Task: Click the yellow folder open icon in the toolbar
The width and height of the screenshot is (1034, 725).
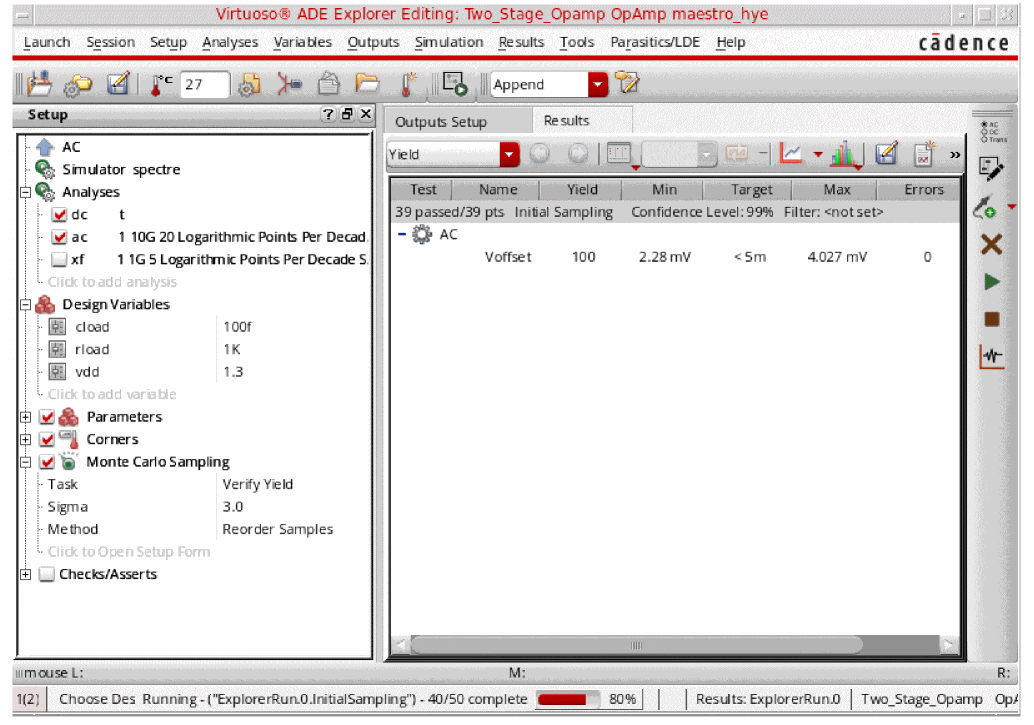Action: (x=368, y=84)
